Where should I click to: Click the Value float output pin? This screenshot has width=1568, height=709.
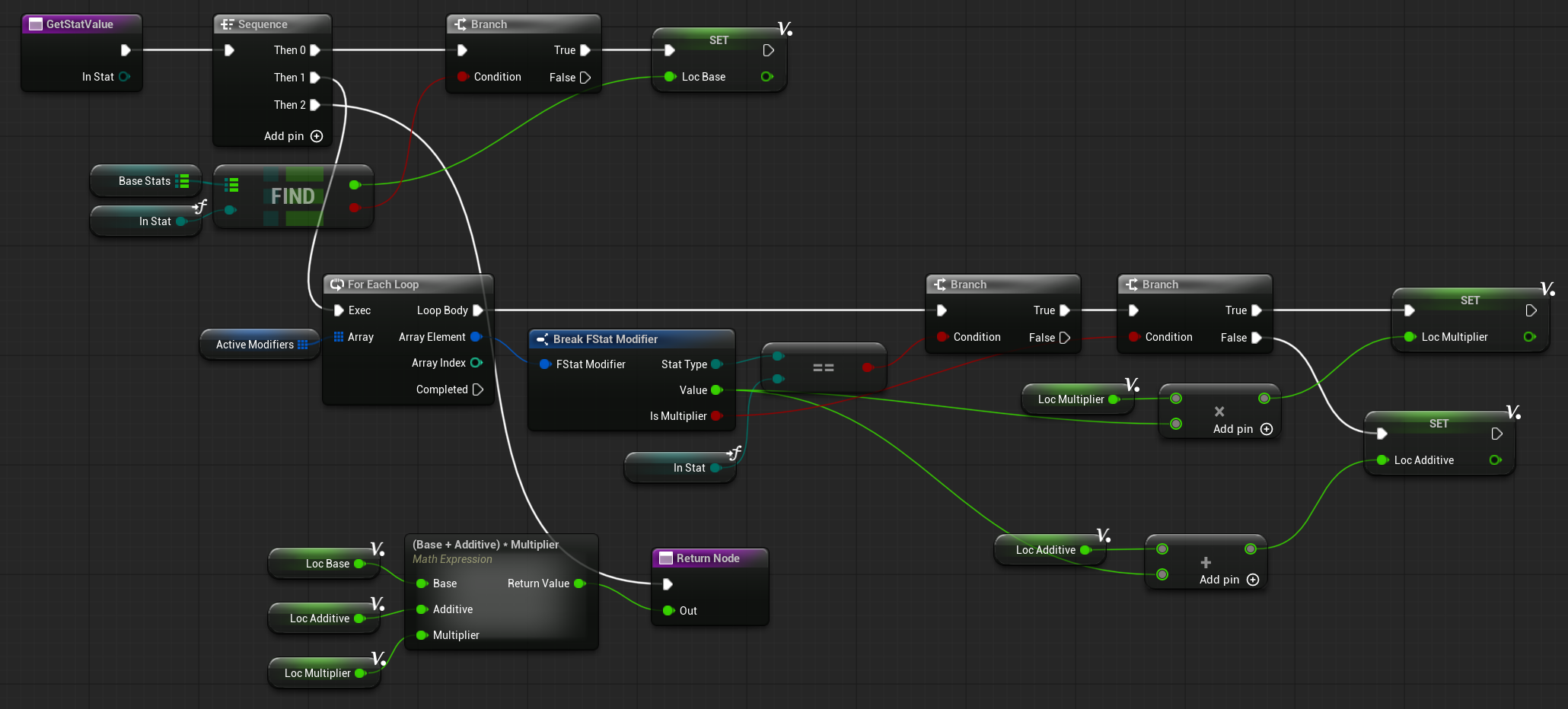pyautogui.click(x=715, y=390)
